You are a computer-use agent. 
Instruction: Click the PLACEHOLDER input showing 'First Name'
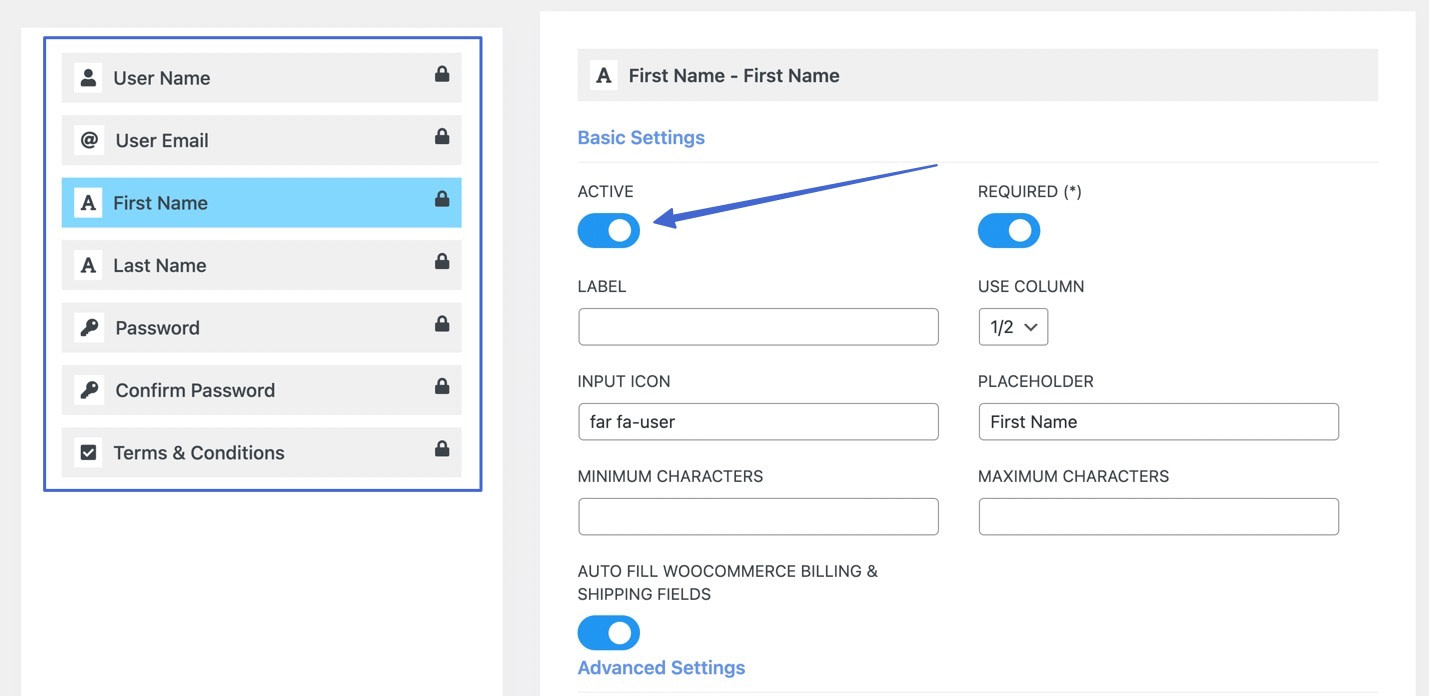pos(1158,421)
